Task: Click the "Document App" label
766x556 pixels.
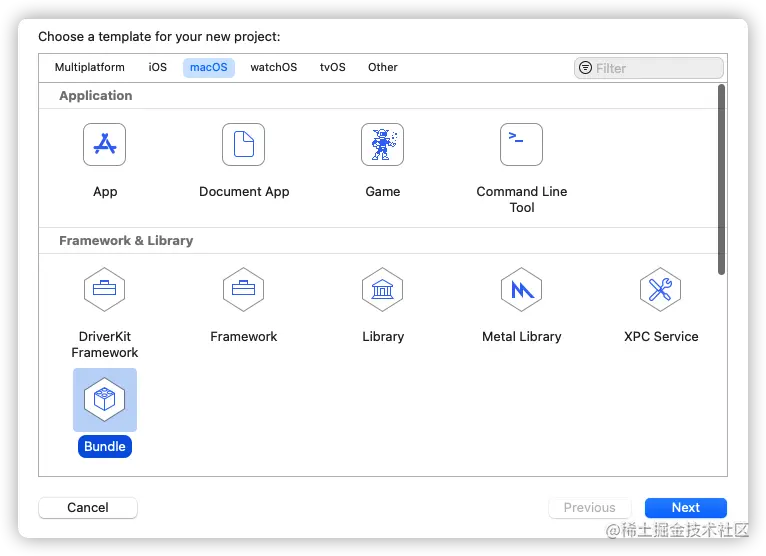Action: click(x=244, y=192)
